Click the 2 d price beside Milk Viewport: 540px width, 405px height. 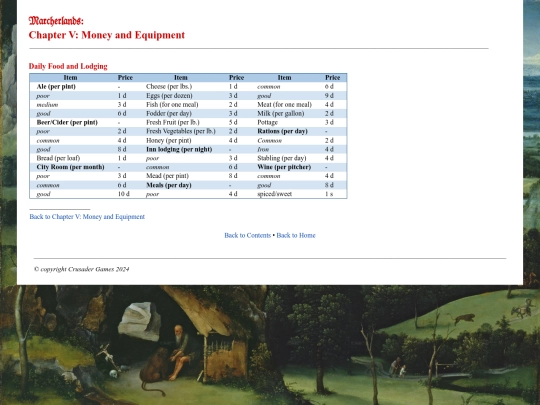pos(329,113)
